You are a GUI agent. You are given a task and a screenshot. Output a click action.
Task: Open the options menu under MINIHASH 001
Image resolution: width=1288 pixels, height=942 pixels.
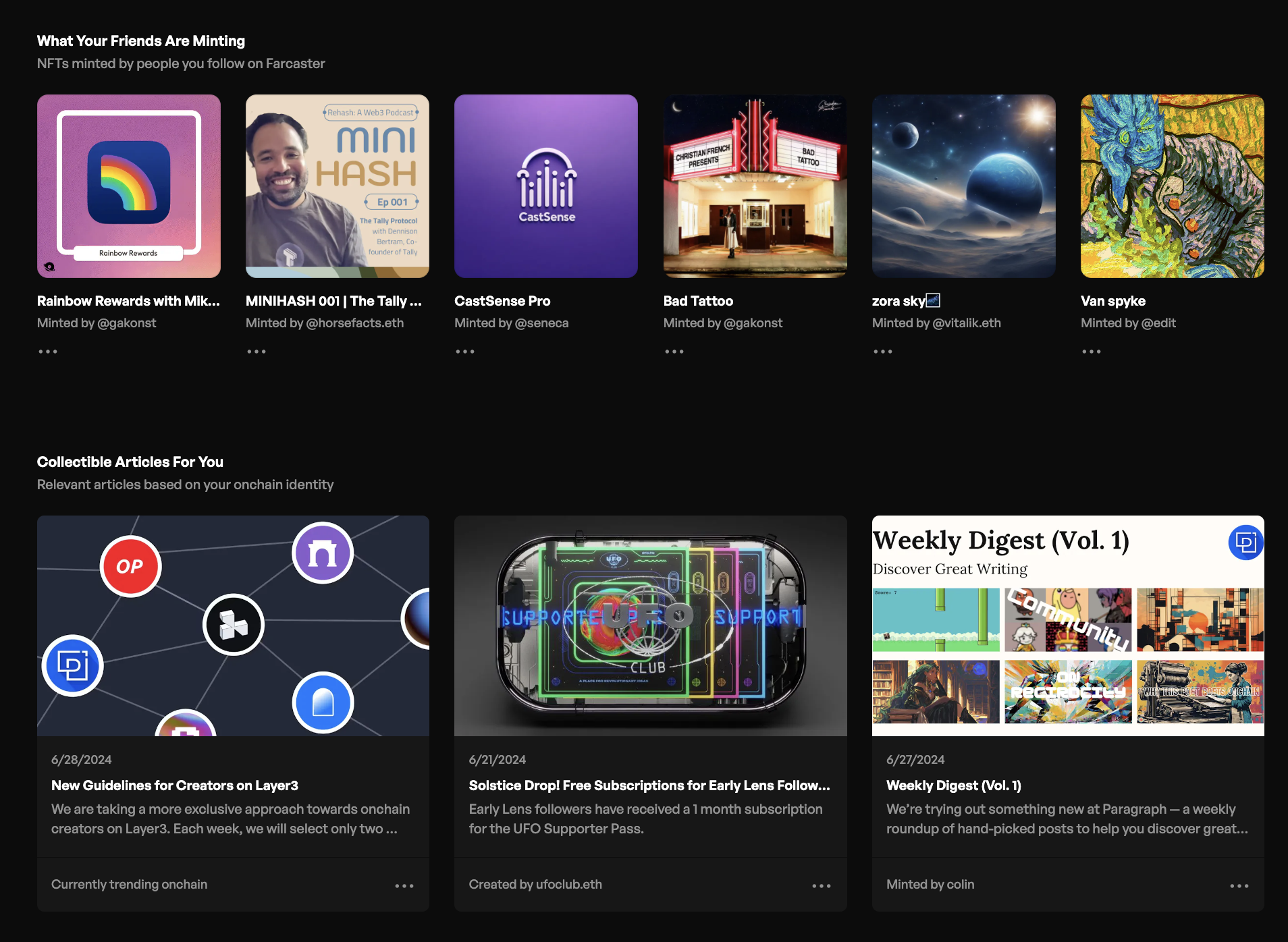pos(256,351)
